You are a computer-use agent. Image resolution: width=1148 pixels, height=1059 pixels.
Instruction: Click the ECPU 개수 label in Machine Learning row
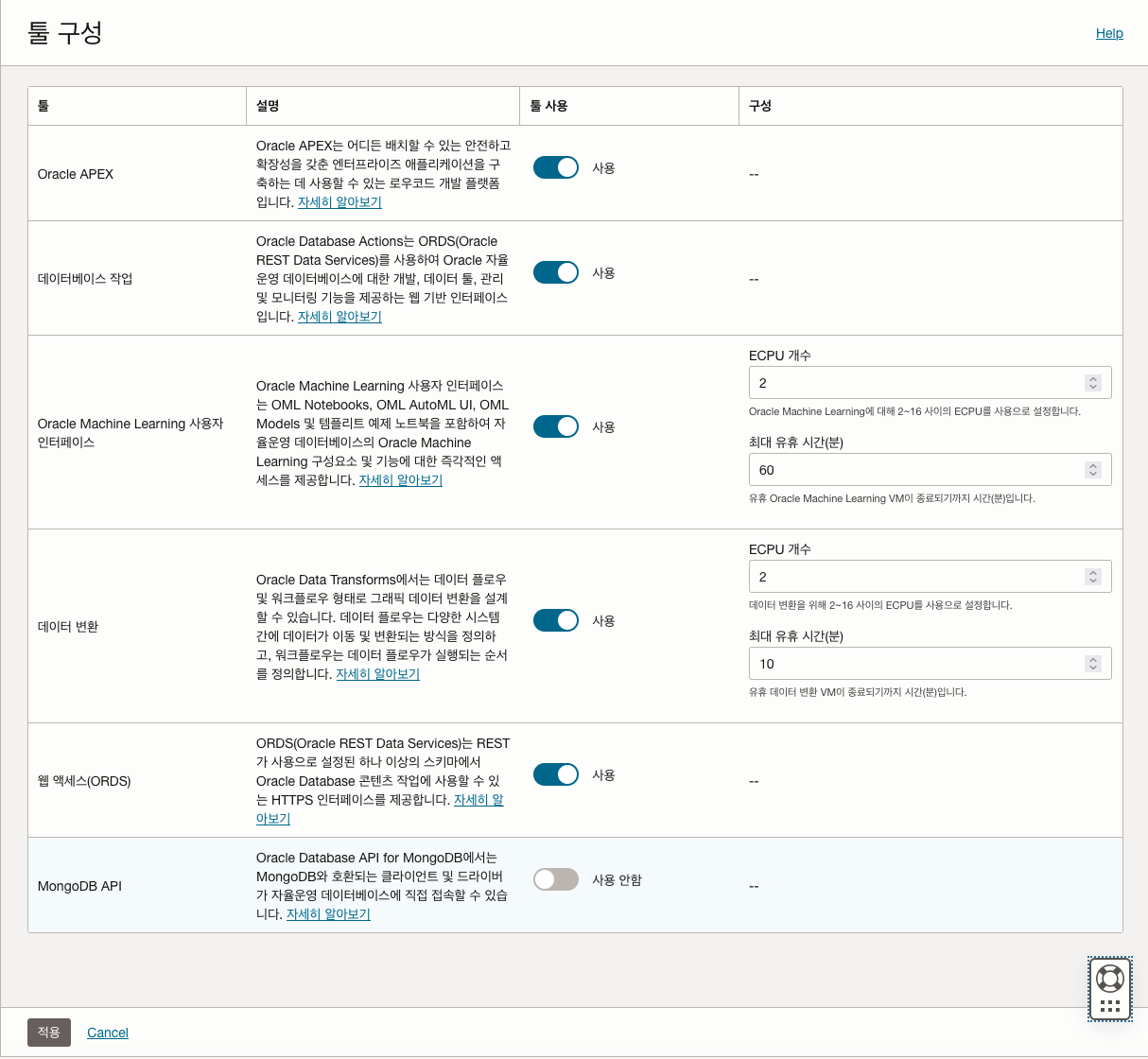pyautogui.click(x=780, y=356)
